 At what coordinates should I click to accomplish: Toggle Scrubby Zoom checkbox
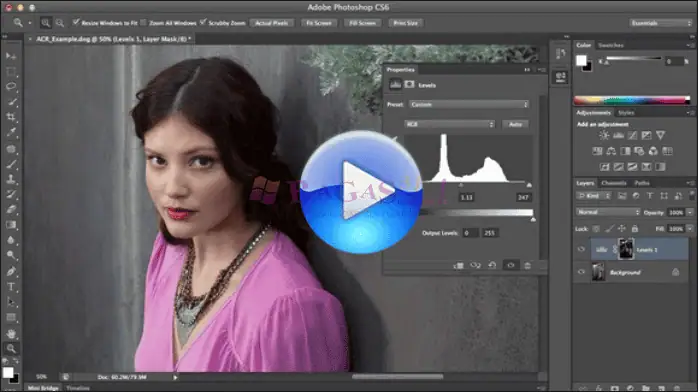[x=203, y=22]
